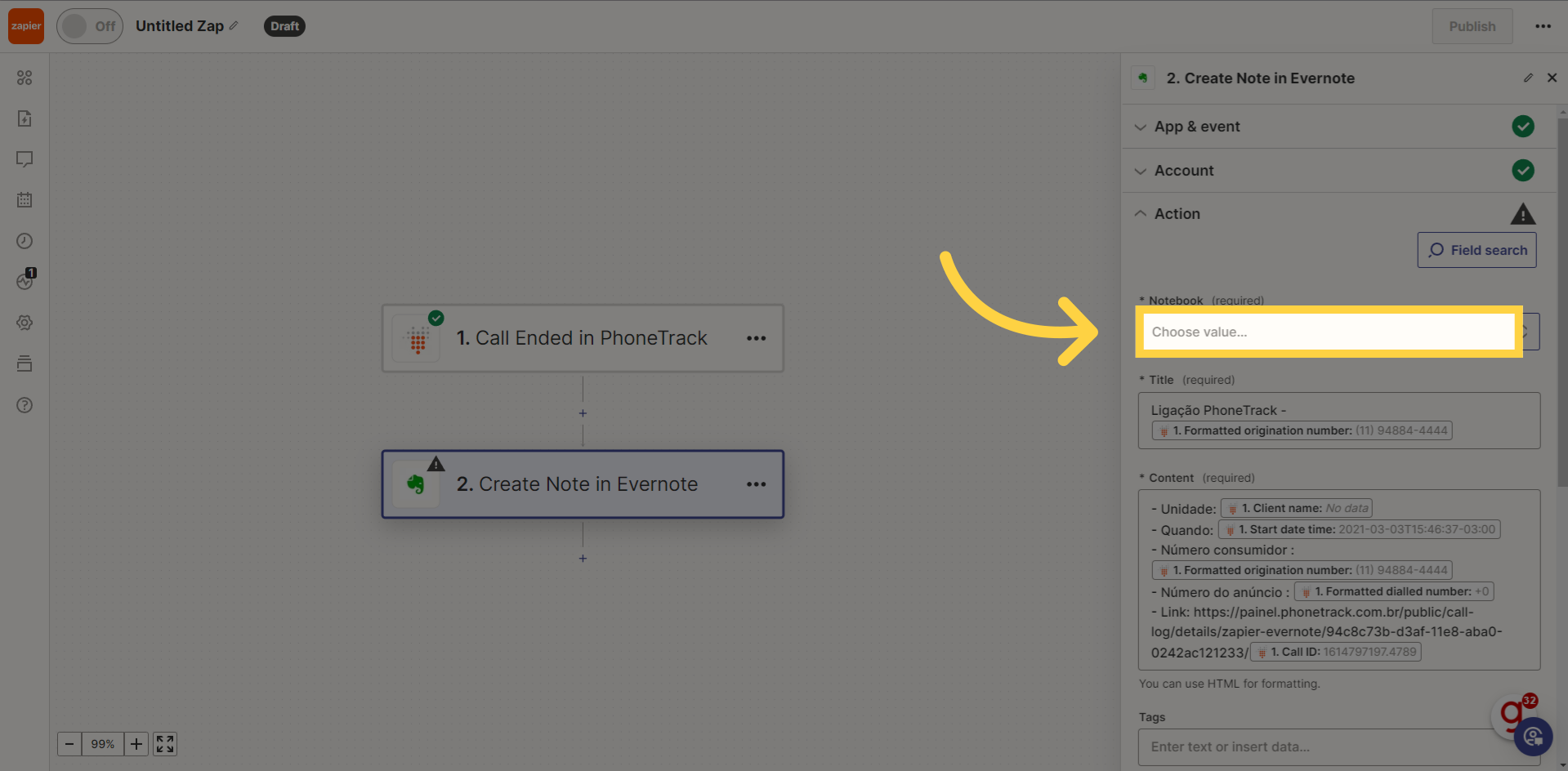
Task: Close the Create Note in Evernote panel
Action: 1552,78
